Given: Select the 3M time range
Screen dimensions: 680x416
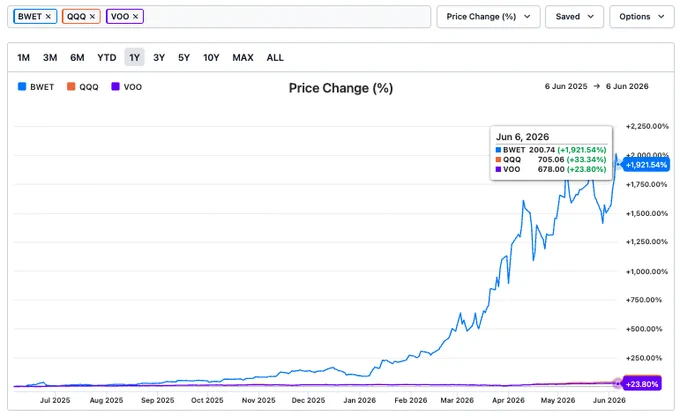Looking at the screenshot, I should [50, 57].
